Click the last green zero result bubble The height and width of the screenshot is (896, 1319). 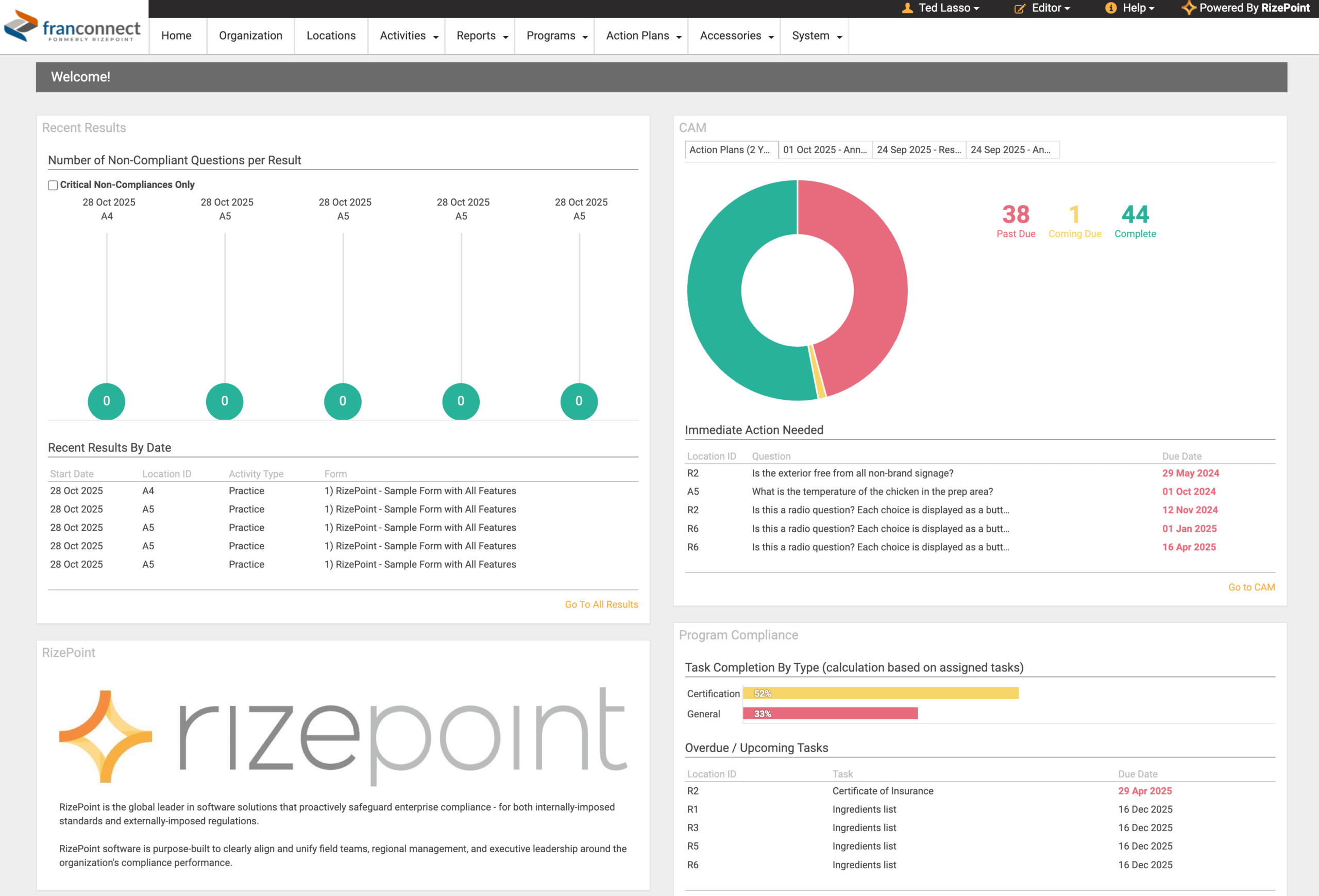pos(578,401)
